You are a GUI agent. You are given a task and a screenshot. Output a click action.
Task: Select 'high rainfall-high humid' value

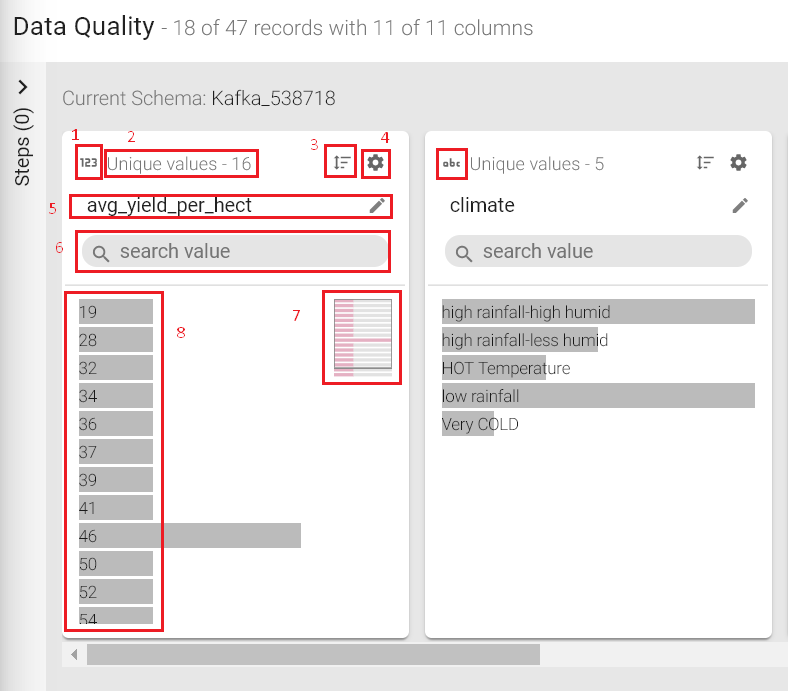[598, 312]
